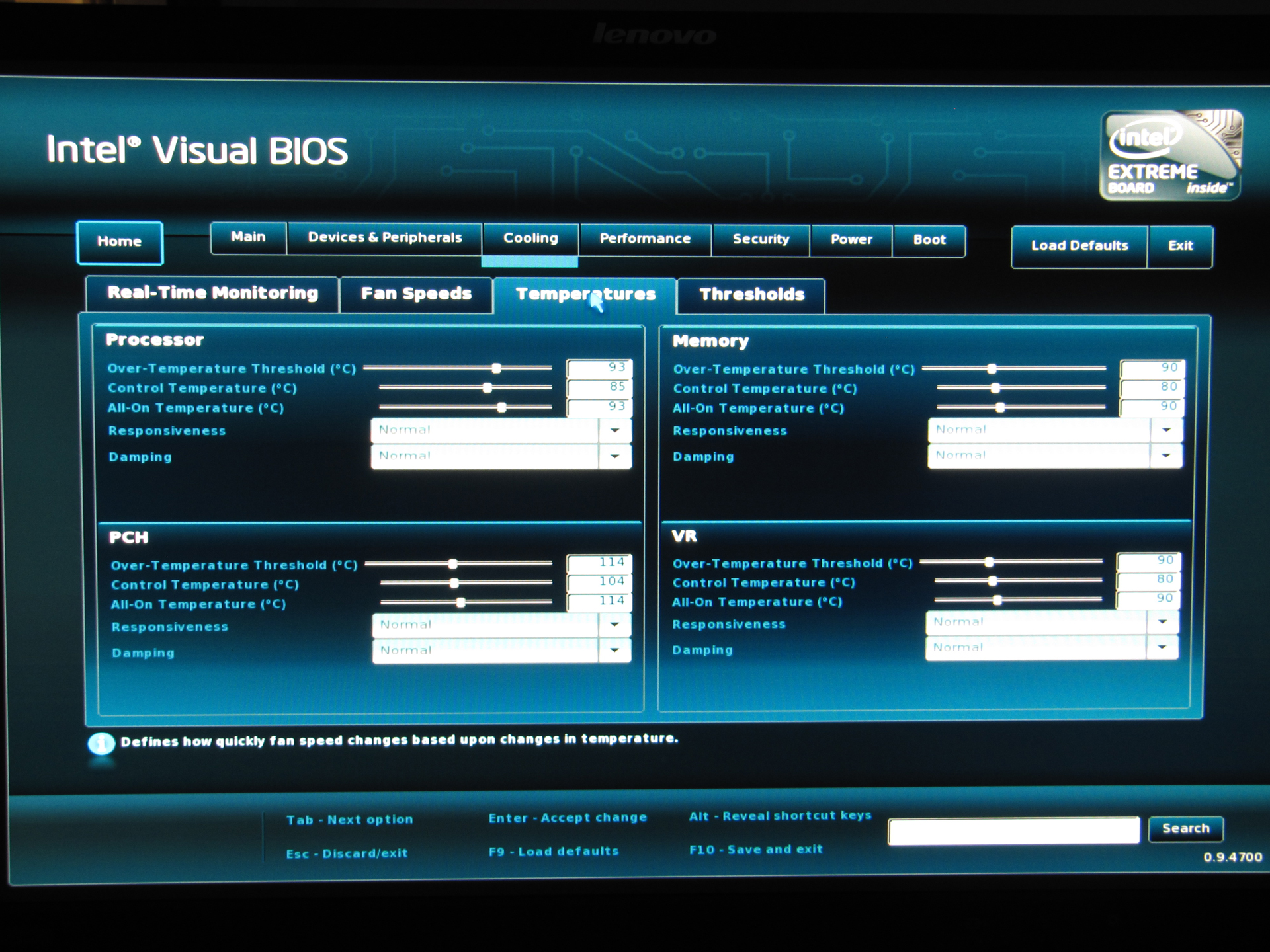Open the Fan Speeds sub-tab
This screenshot has width=1270, height=952.
416,294
